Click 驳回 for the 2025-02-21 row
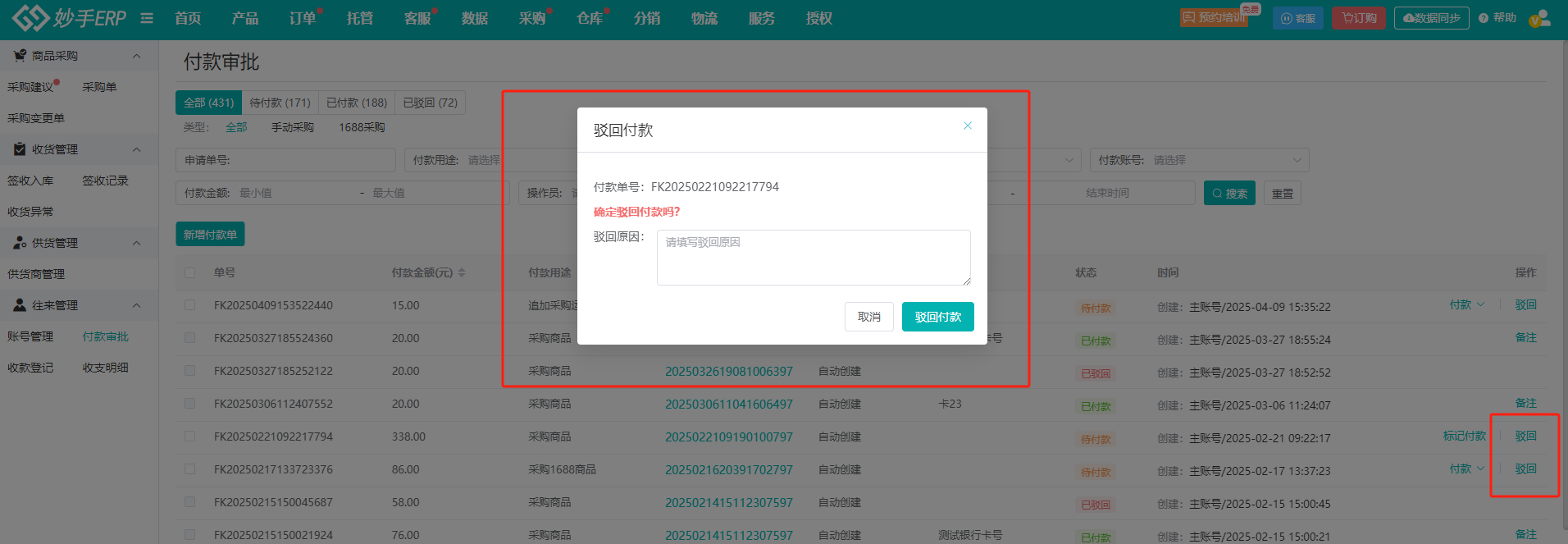This screenshot has height=544, width=1568. (1526, 436)
